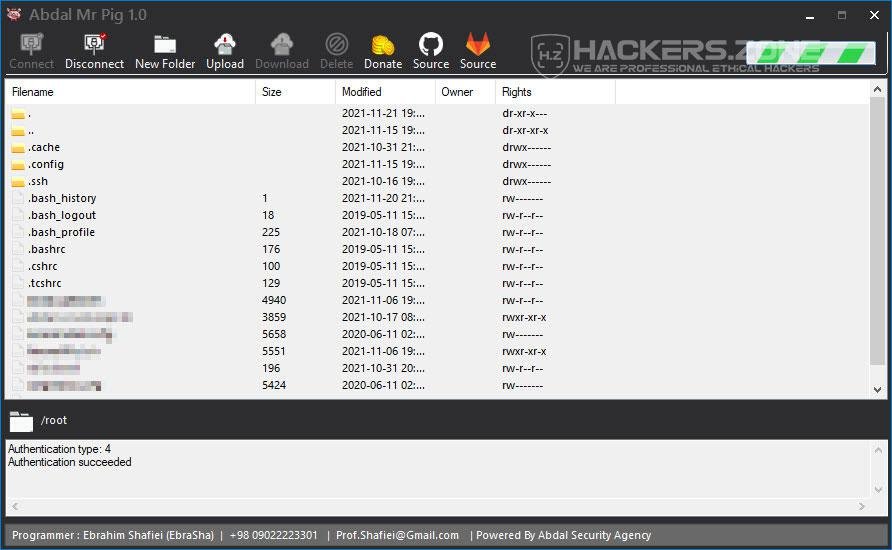Click the modified date 2021-11-21 19:...
This screenshot has height=550, width=892.
(x=383, y=113)
